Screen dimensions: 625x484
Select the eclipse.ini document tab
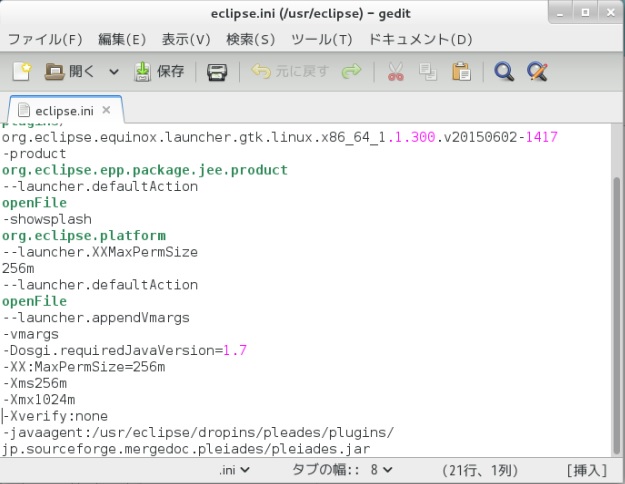pyautogui.click(x=62, y=110)
